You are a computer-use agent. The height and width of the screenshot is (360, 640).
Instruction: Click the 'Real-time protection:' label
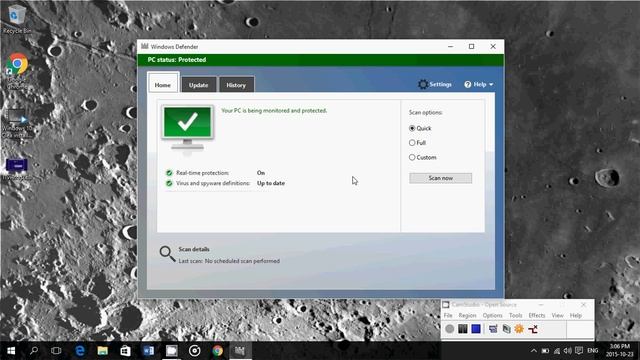pos(202,173)
